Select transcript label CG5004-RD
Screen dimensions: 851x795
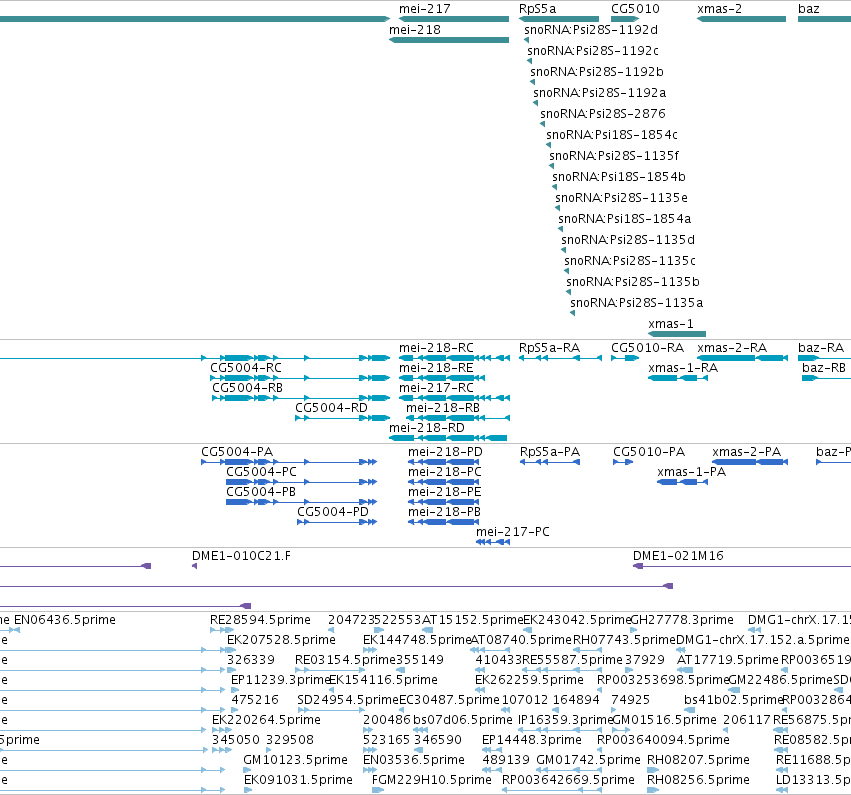331,408
